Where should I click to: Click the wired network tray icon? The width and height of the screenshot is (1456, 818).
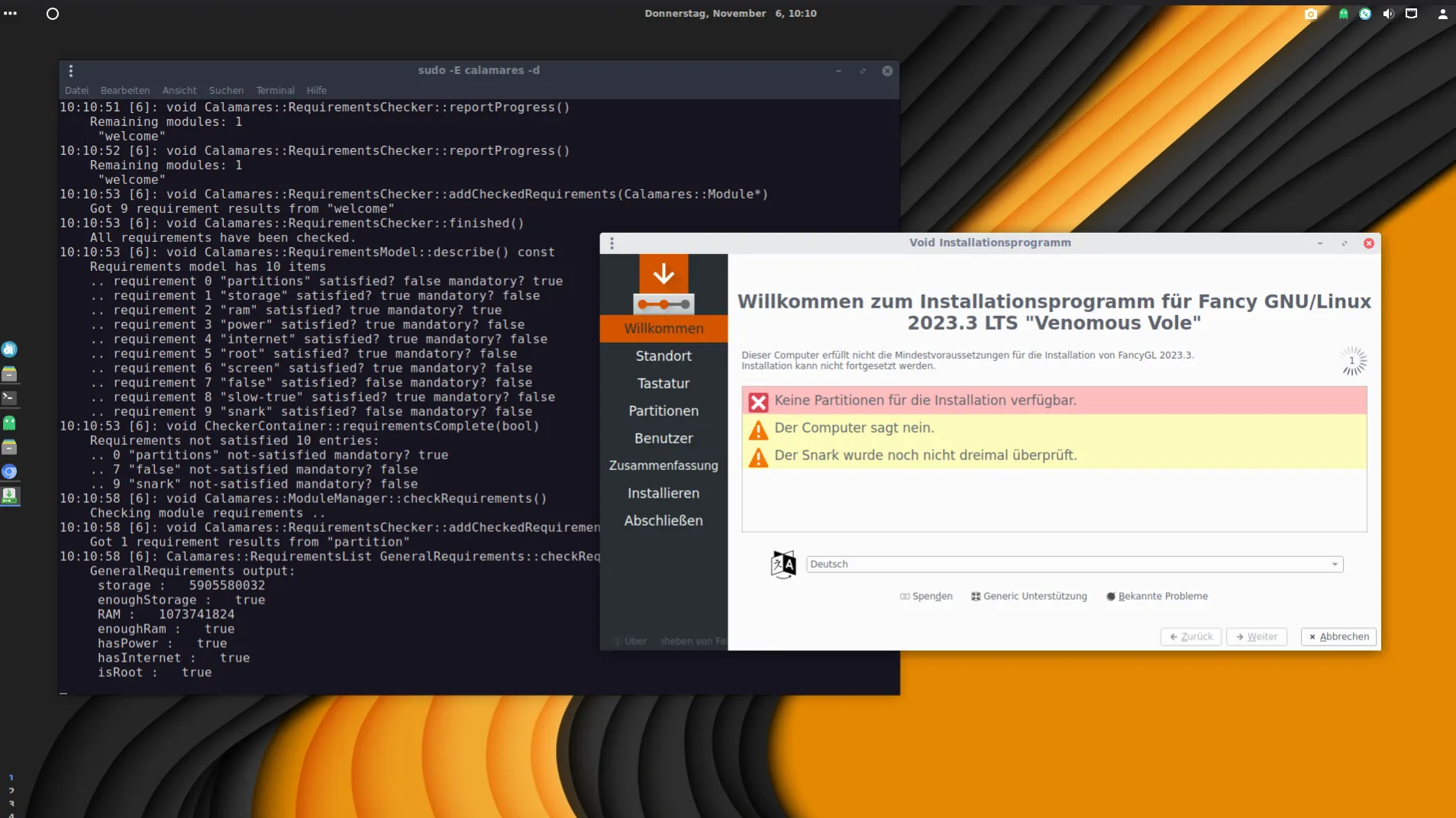pyautogui.click(x=1411, y=14)
